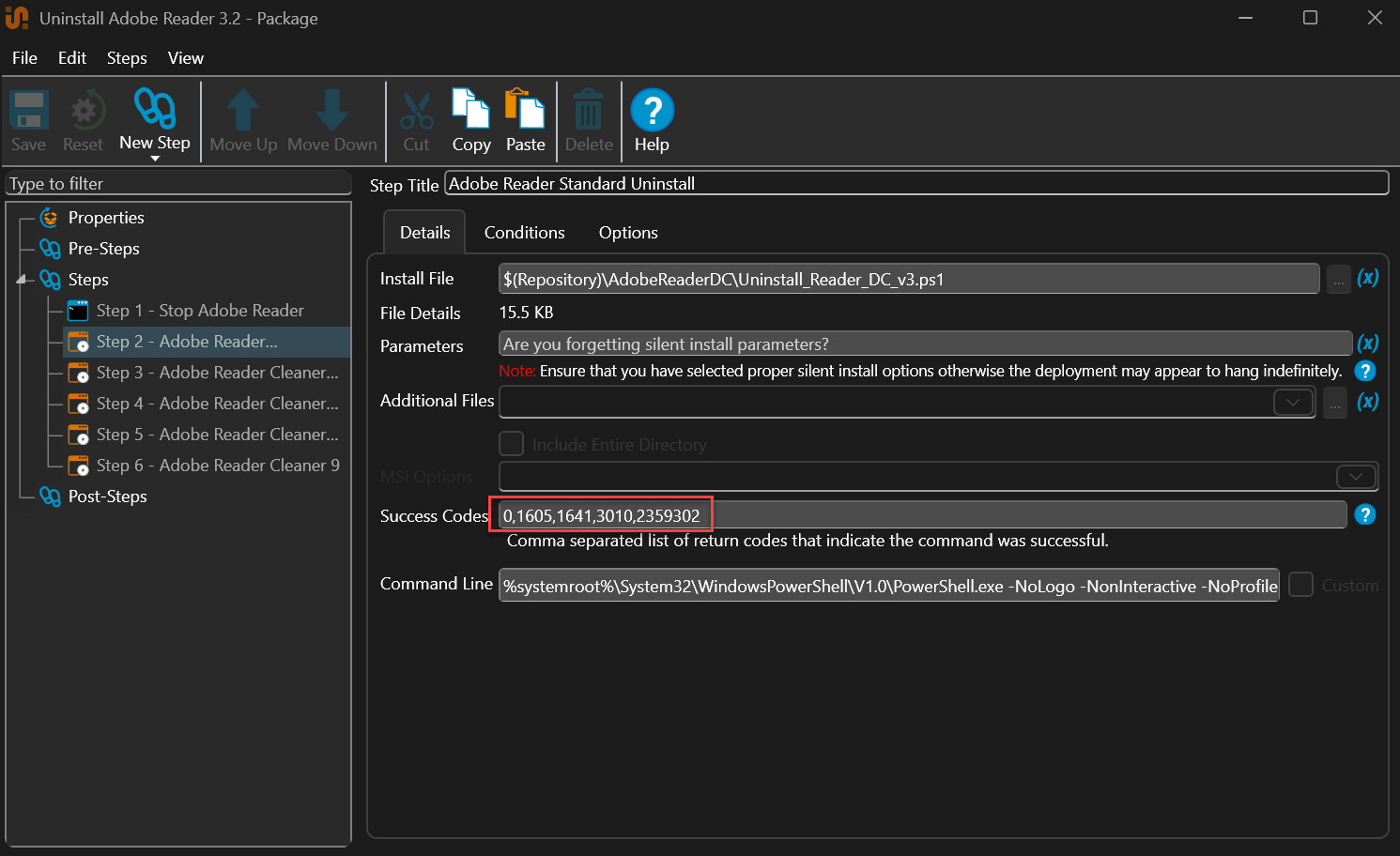The width and height of the screenshot is (1400, 856).
Task: Switch to the Conditions tab
Action: [x=525, y=233]
